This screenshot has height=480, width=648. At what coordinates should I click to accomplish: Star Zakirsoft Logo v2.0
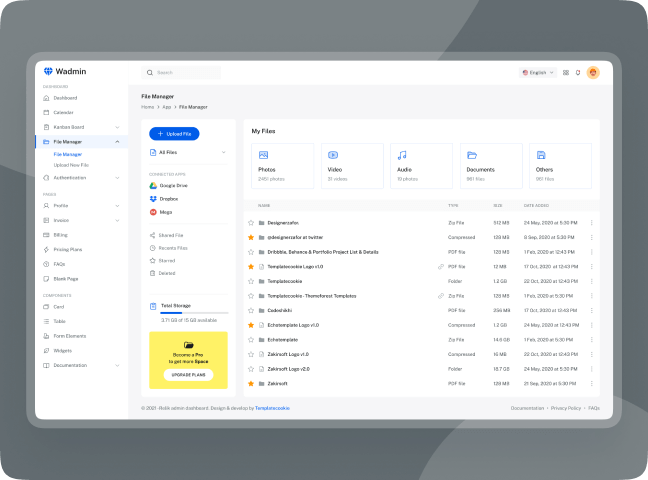pyautogui.click(x=251, y=369)
